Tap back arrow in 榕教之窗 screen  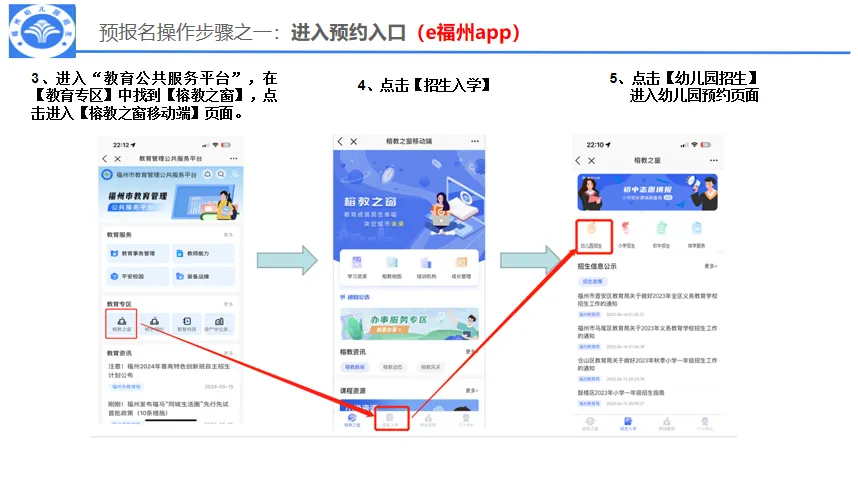(x=578, y=160)
